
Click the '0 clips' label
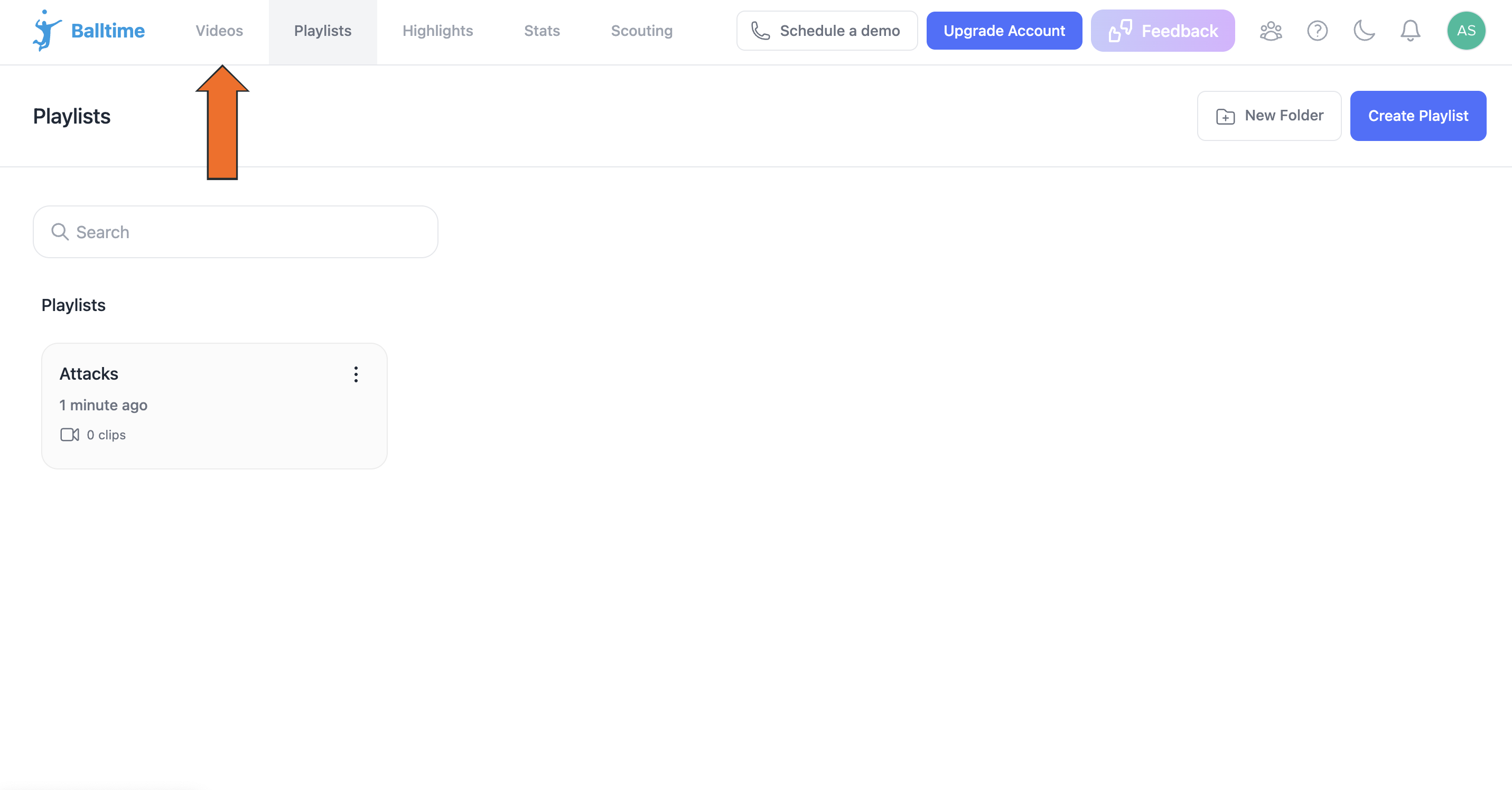tap(106, 435)
